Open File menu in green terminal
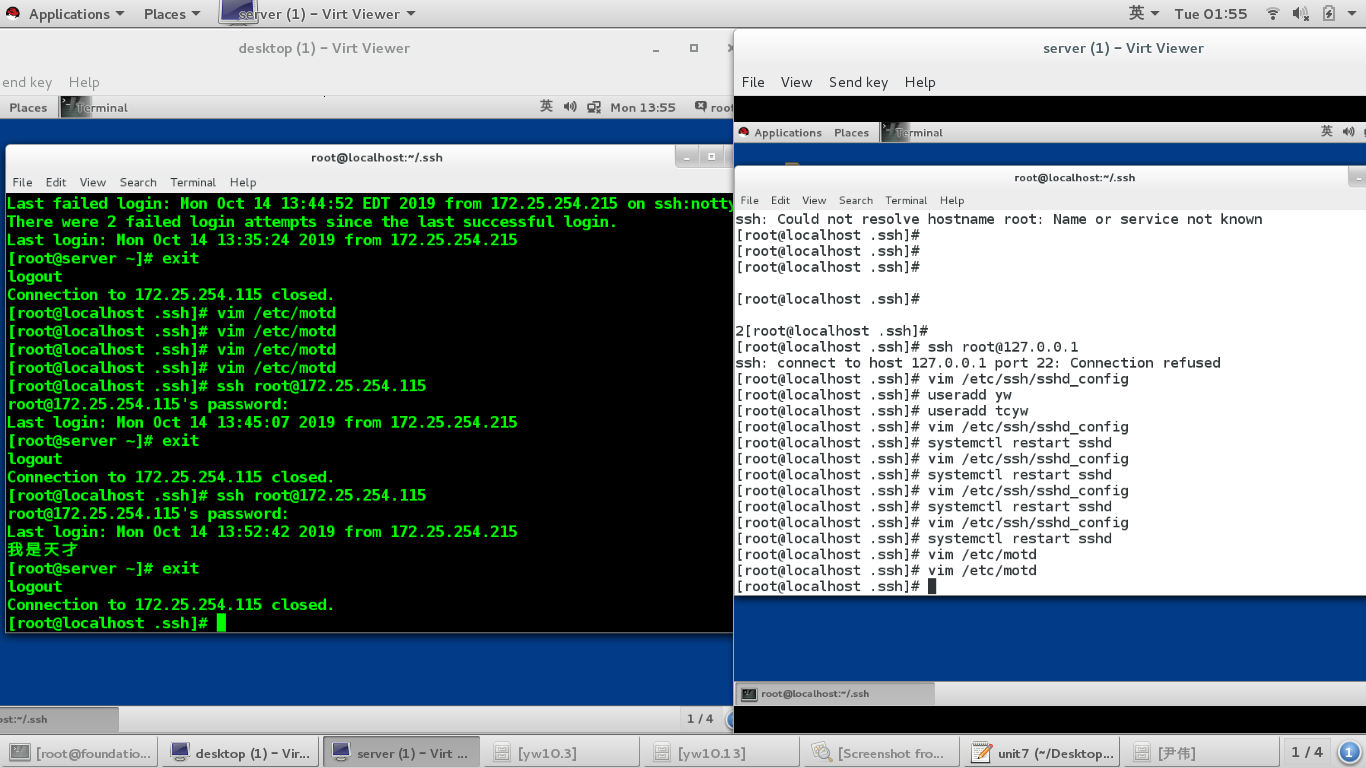This screenshot has width=1366, height=768. pos(22,182)
